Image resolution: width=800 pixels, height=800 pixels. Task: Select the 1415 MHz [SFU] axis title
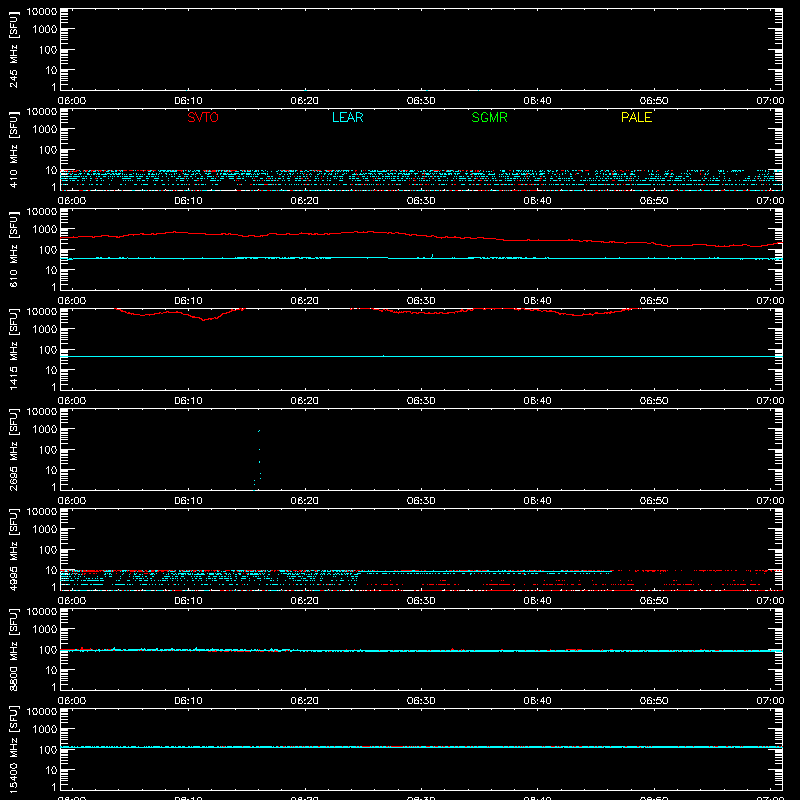click(13, 349)
